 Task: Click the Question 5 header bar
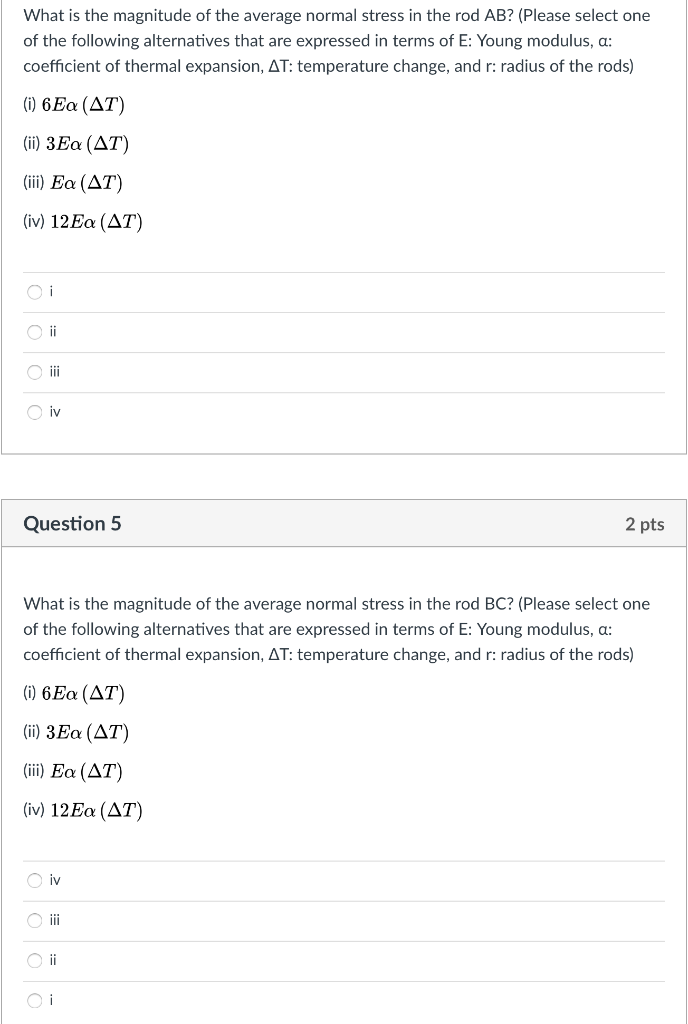[344, 523]
